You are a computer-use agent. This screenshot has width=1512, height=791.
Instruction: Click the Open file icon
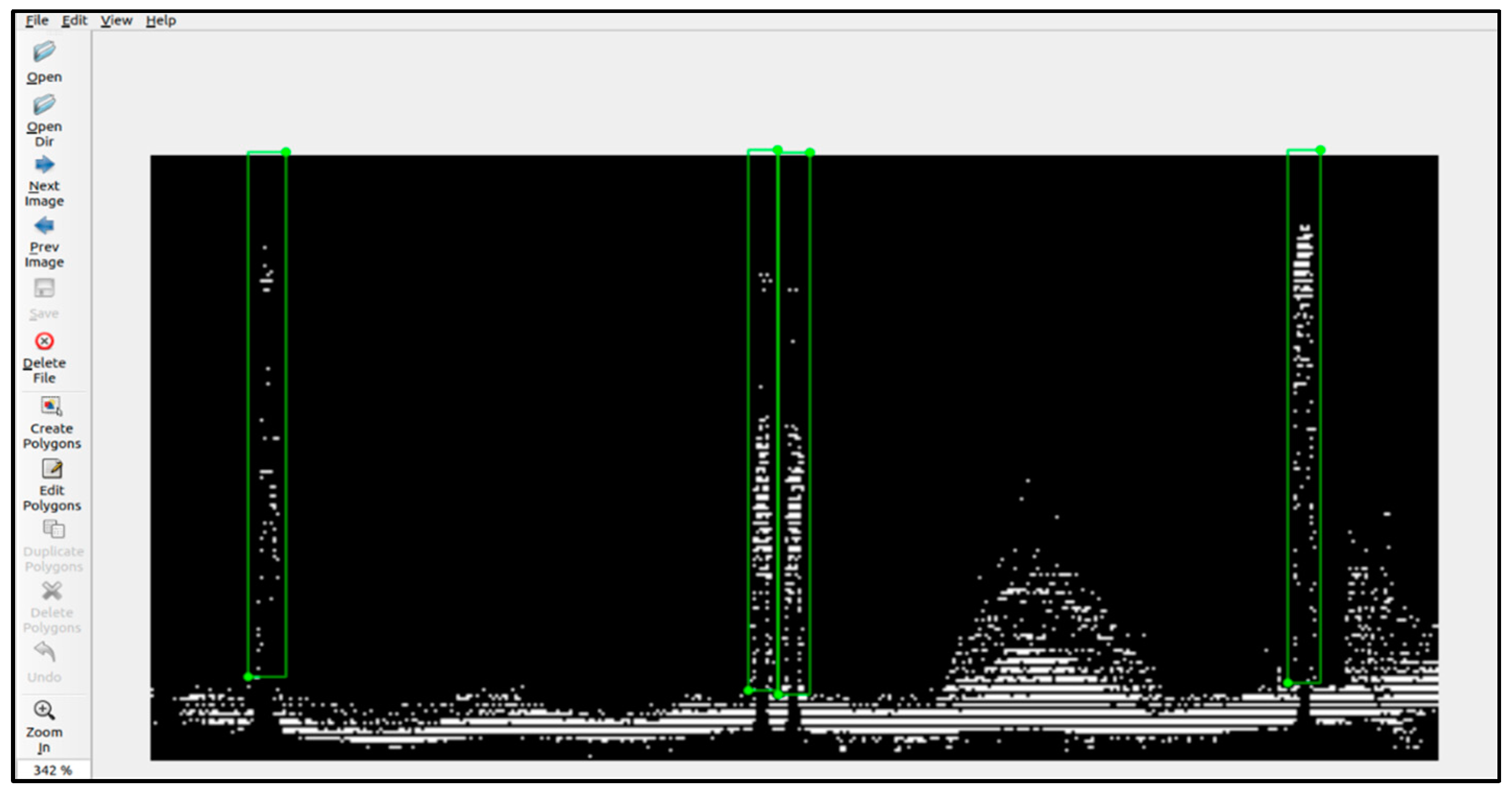(44, 52)
